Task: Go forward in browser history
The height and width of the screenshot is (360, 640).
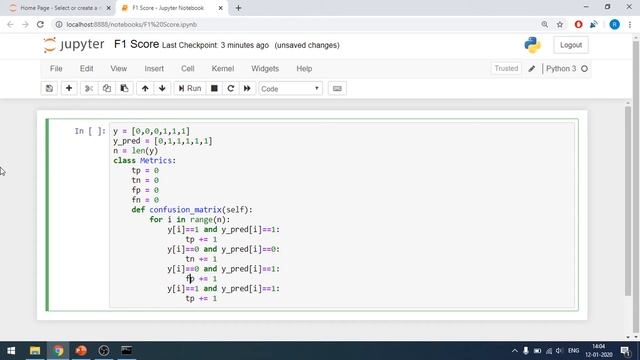Action: (x=25, y=24)
